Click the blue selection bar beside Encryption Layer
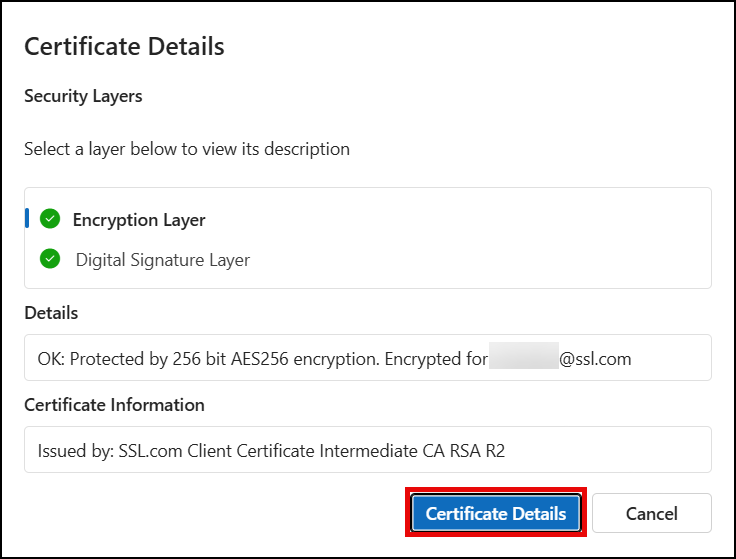Screen dimensions: 736x559 27,219
